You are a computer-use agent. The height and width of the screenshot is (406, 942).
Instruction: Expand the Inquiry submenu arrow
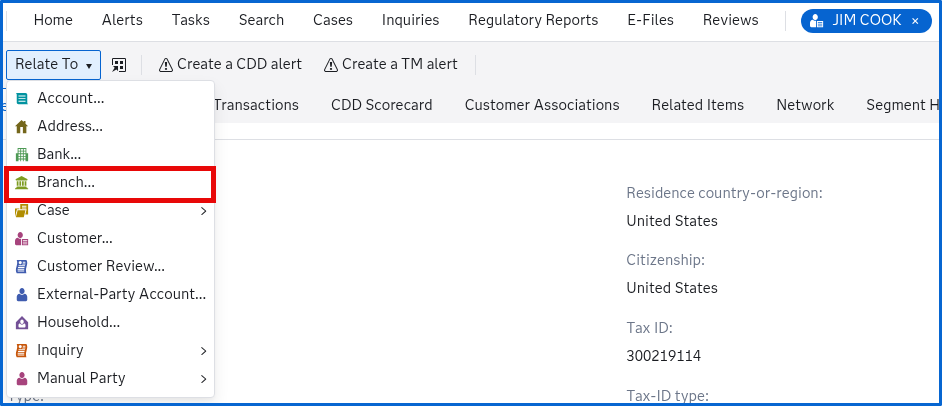coord(203,350)
